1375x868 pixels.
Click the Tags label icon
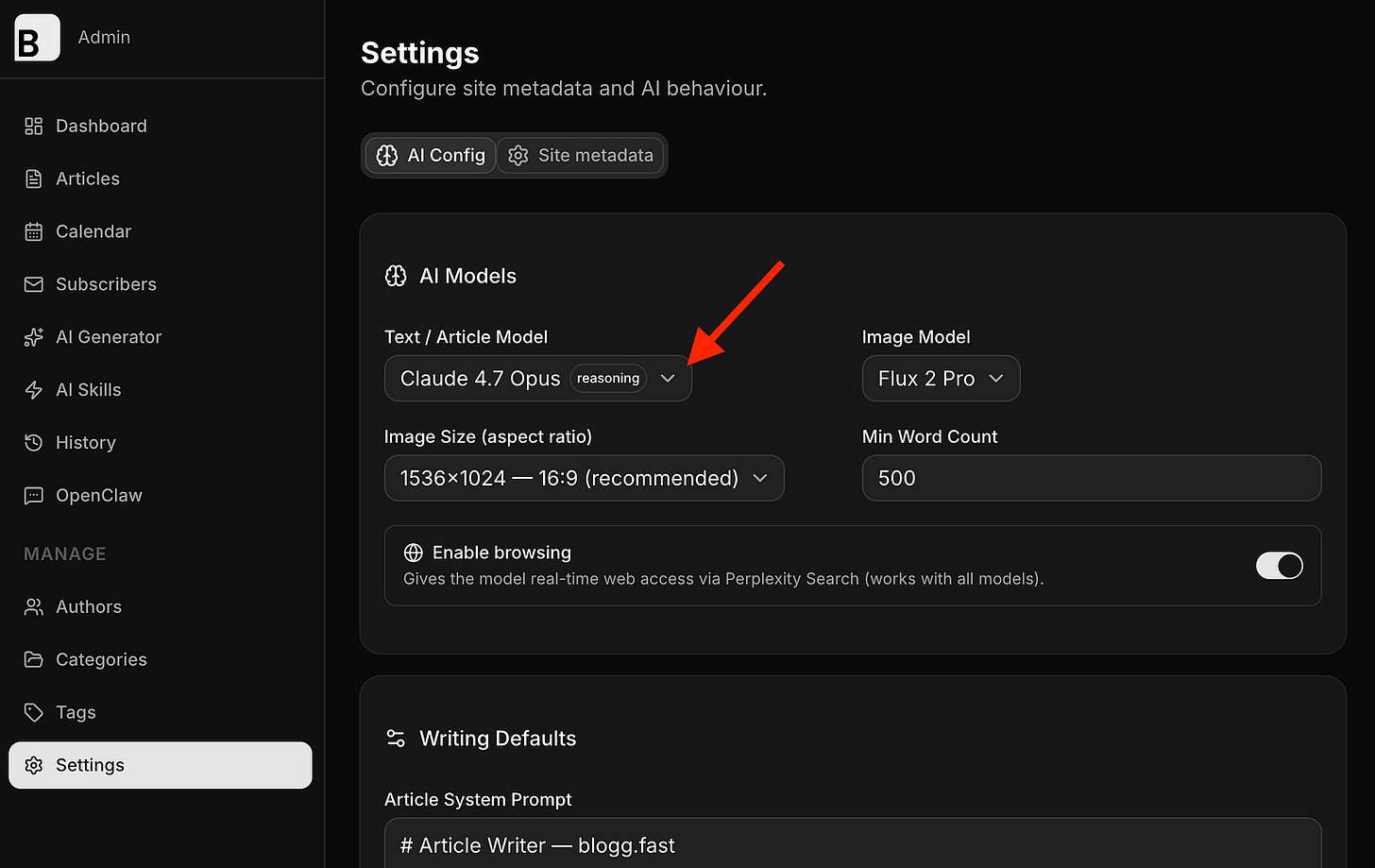click(34, 713)
